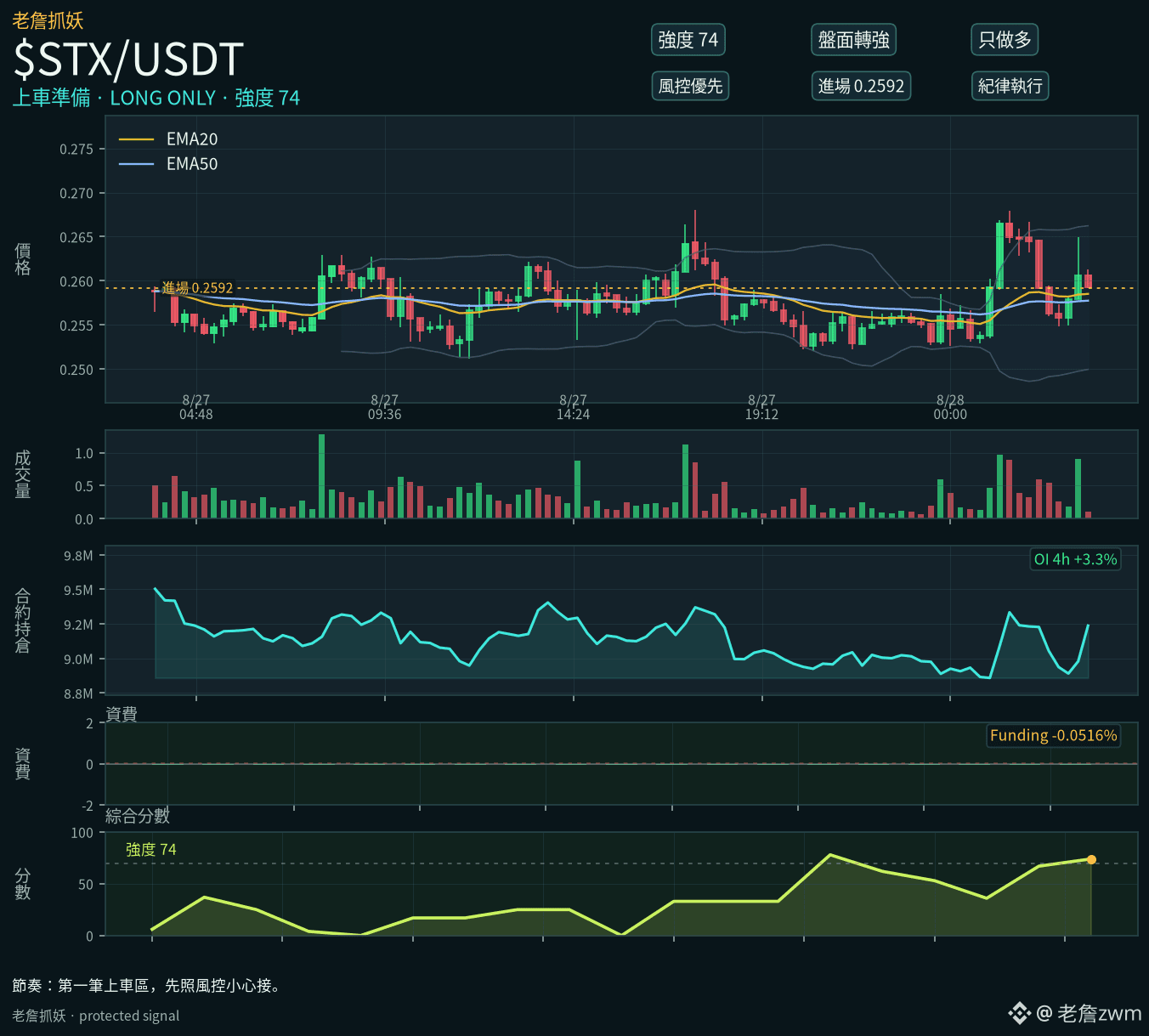The height and width of the screenshot is (1036, 1149).
Task: Click the 價格 vertical axis title
Action: click(23, 259)
